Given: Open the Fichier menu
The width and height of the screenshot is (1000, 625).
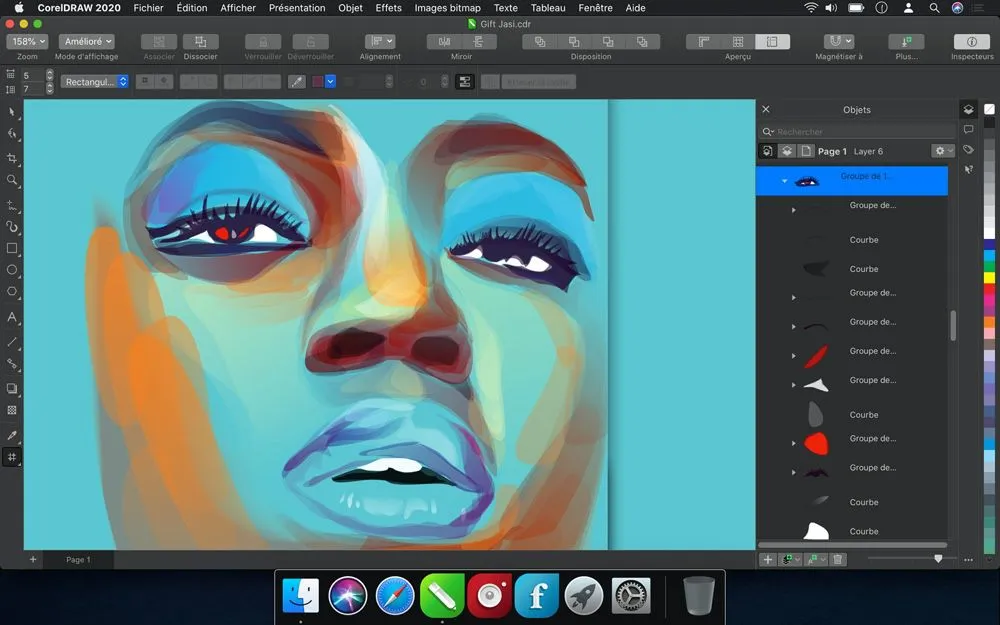Looking at the screenshot, I should click(x=148, y=8).
